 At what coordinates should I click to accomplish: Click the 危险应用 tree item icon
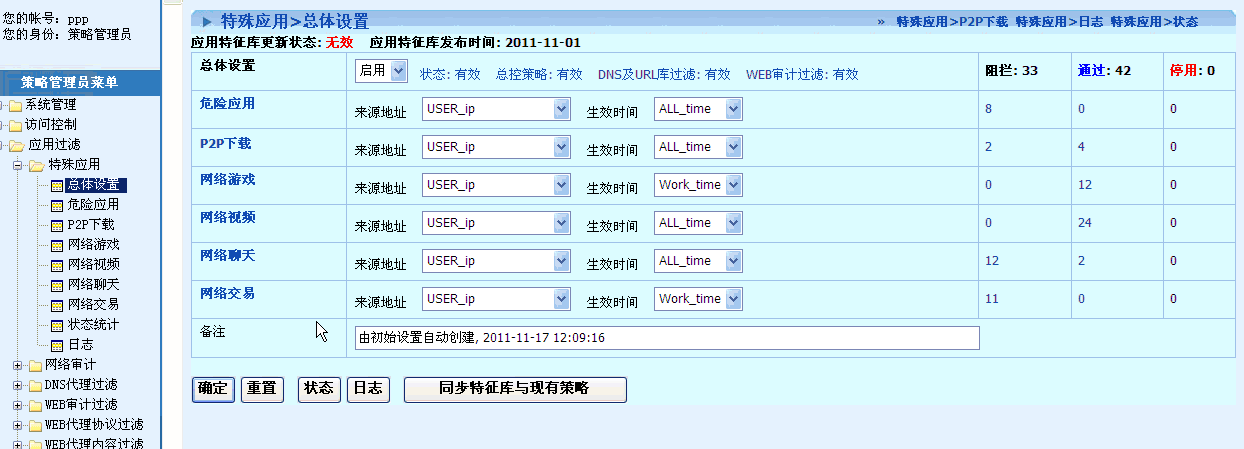[x=57, y=205]
